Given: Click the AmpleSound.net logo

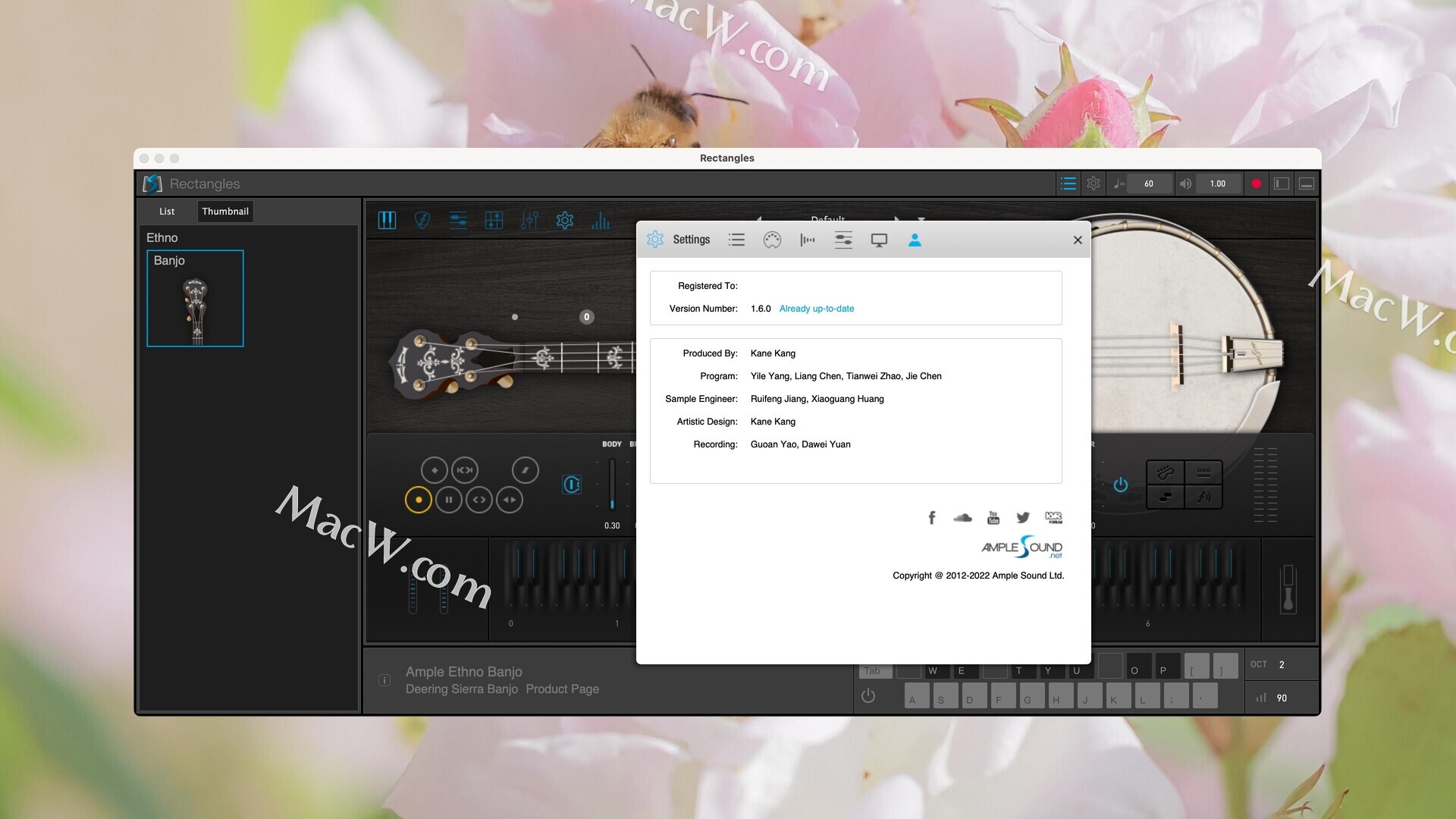Looking at the screenshot, I should (x=1021, y=547).
